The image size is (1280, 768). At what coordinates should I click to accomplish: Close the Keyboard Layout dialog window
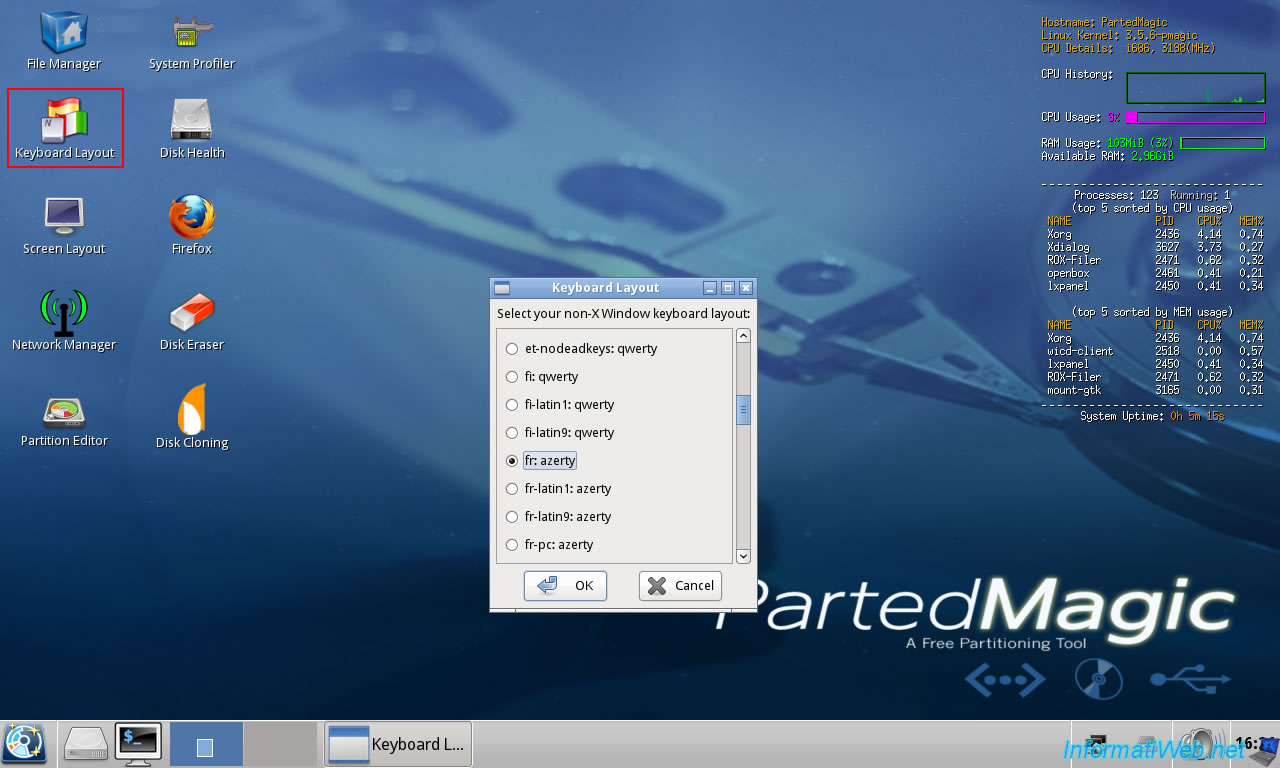tap(745, 288)
